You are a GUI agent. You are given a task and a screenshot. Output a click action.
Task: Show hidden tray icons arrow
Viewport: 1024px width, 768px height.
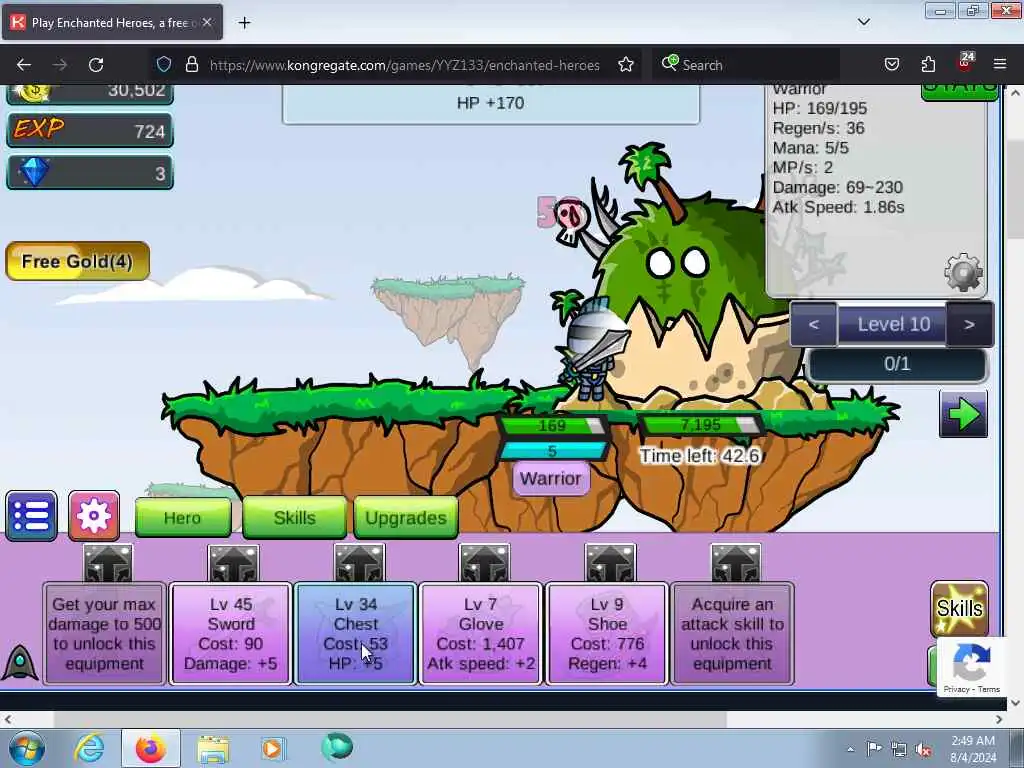tap(850, 749)
